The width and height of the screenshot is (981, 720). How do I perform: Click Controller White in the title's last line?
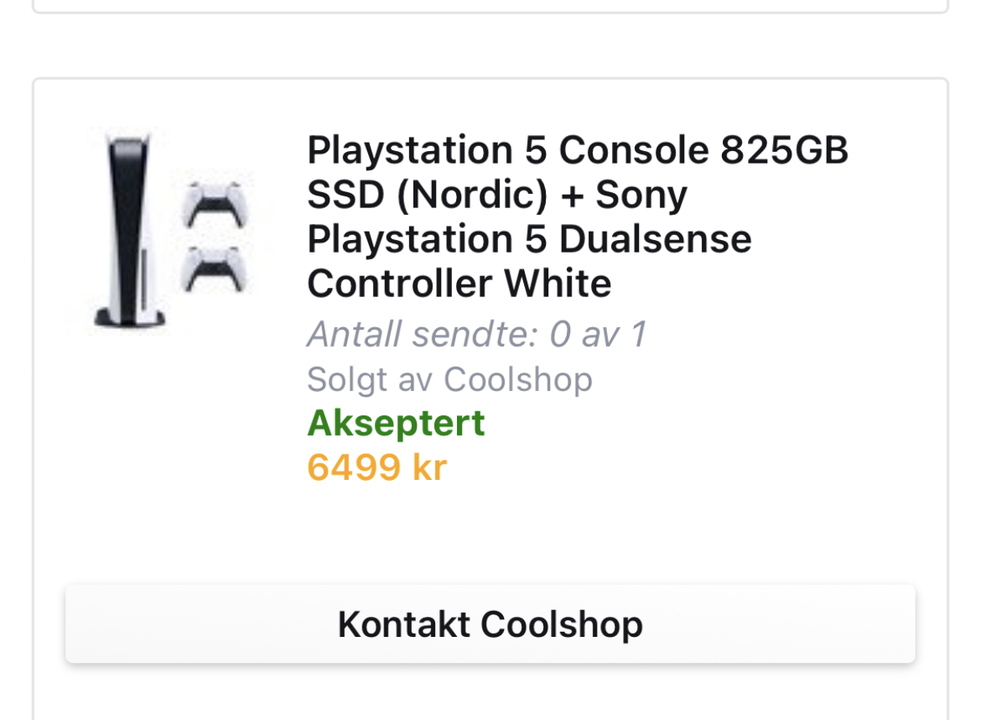tap(459, 283)
